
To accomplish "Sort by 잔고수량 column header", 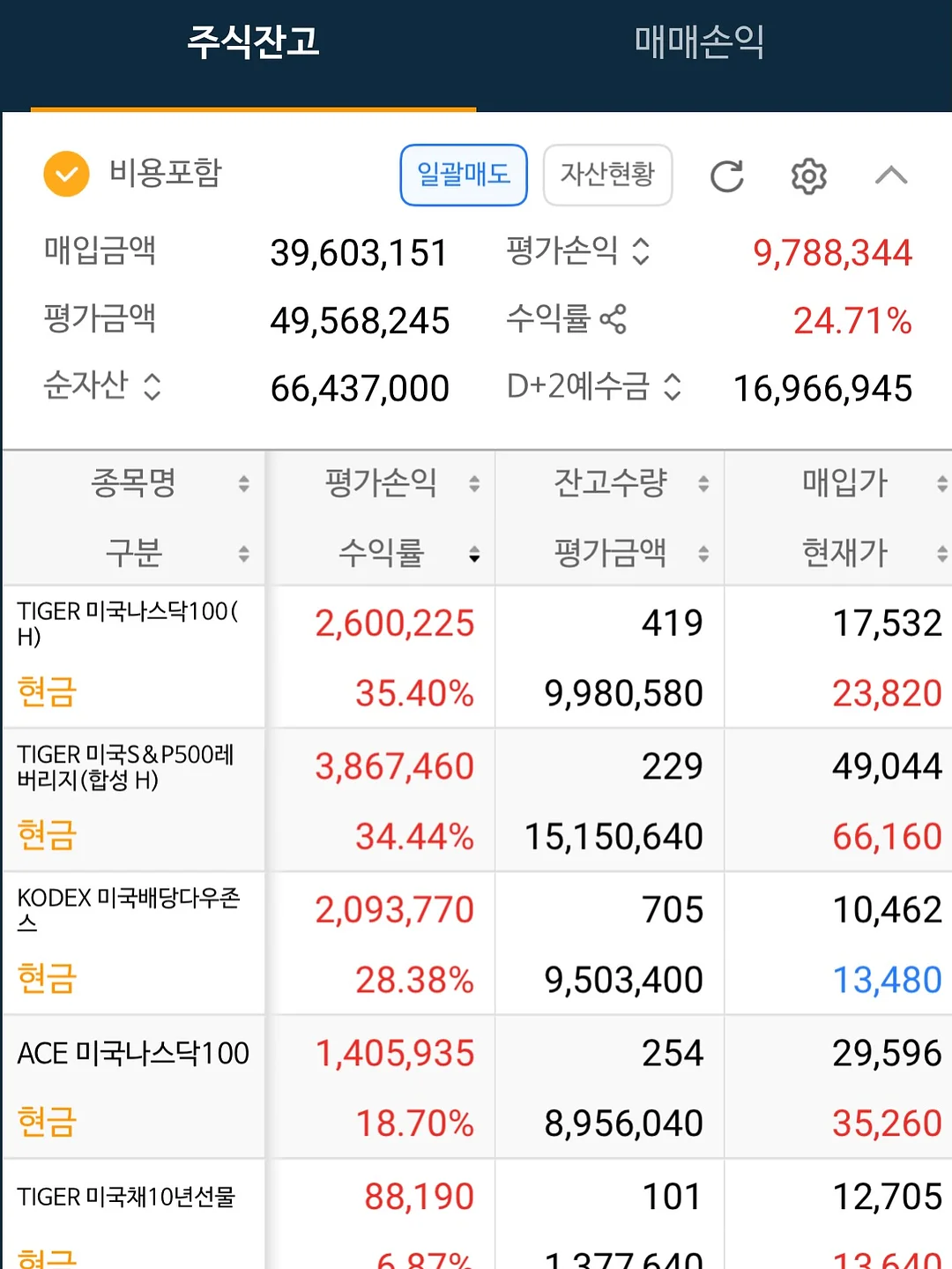I will pyautogui.click(x=610, y=483).
